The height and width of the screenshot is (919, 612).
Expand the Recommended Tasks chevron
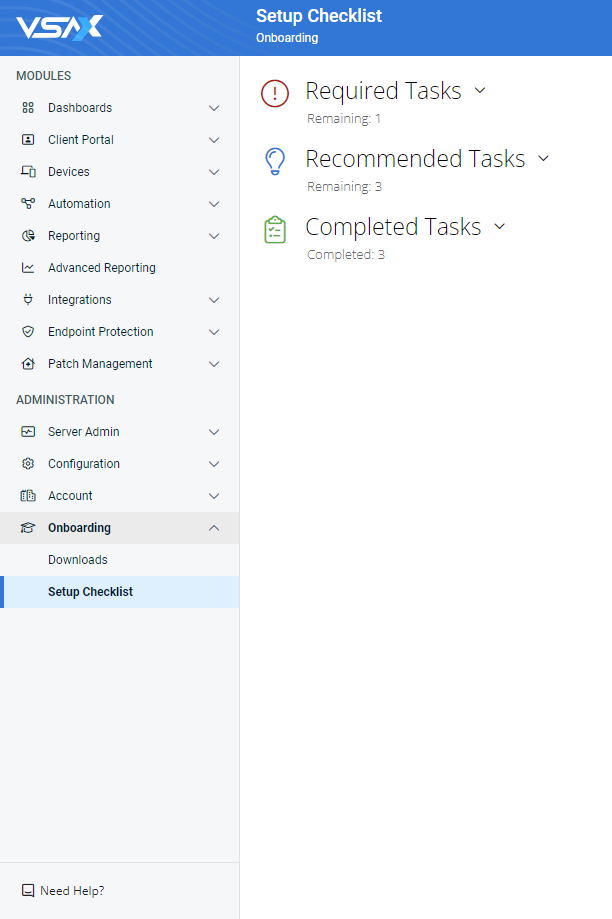543,158
